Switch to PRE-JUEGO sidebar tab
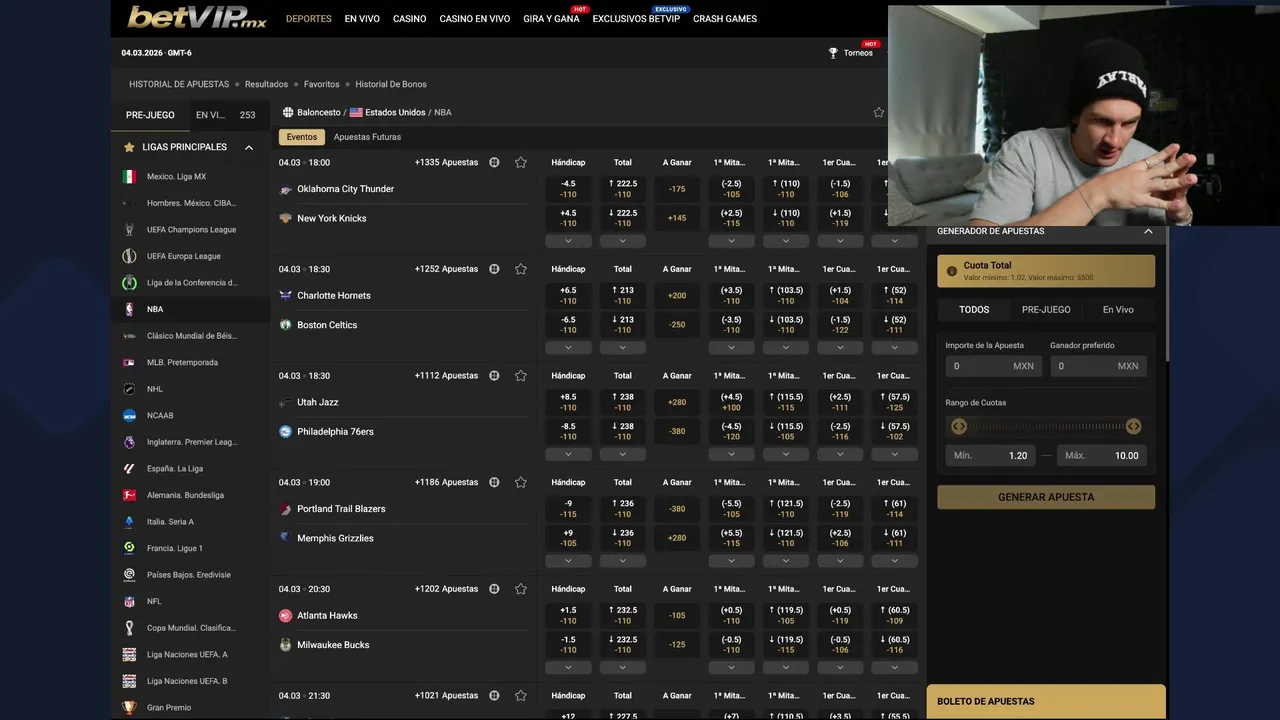The height and width of the screenshot is (720, 1280). [x=150, y=115]
